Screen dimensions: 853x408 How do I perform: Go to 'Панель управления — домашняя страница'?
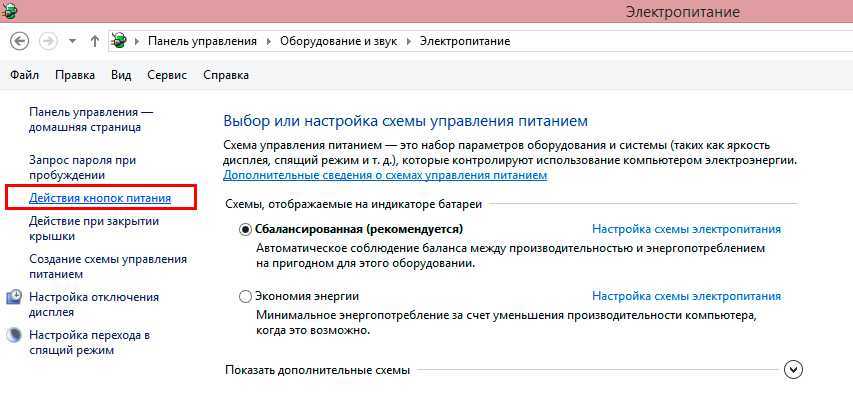pyautogui.click(x=91, y=120)
